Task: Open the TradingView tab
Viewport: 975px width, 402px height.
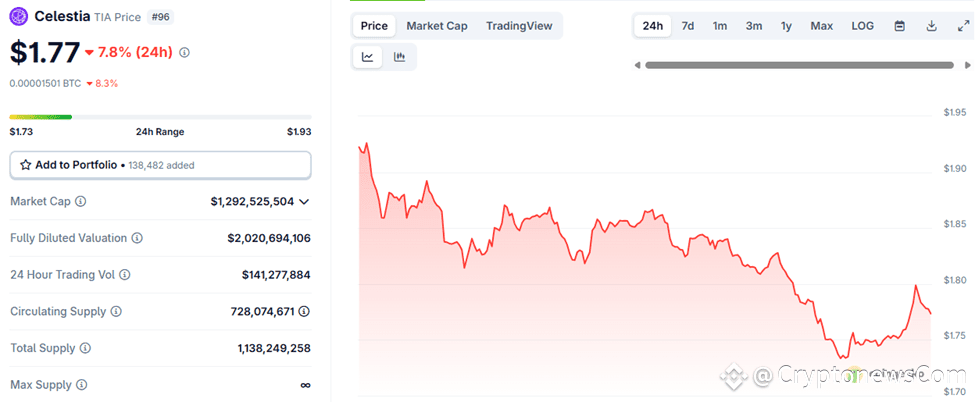Action: pos(519,26)
